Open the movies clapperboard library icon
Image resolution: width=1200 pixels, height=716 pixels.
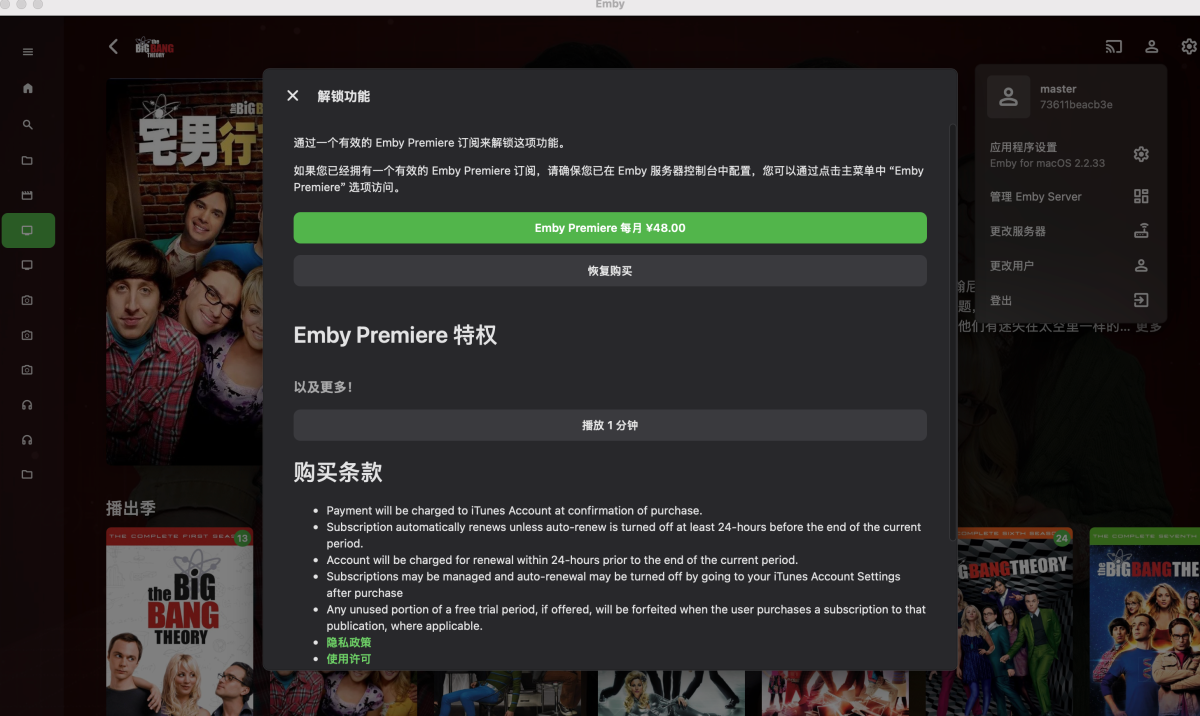(x=28, y=195)
